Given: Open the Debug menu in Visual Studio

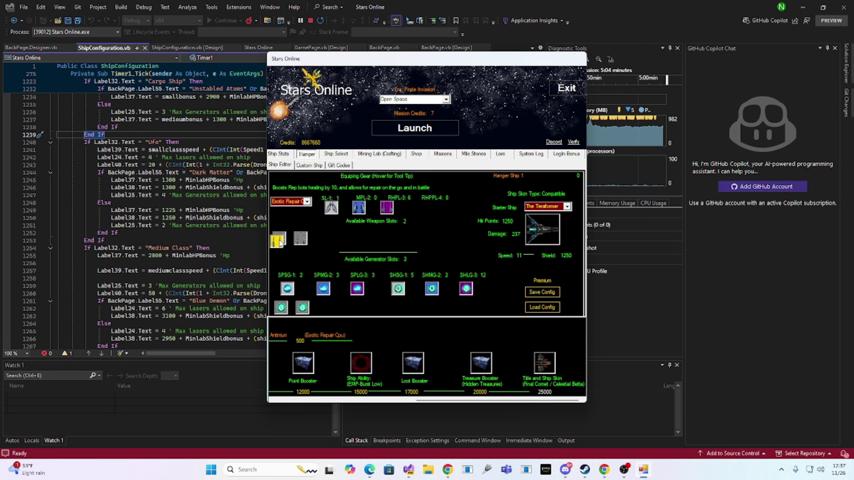Looking at the screenshot, I should (x=144, y=7).
